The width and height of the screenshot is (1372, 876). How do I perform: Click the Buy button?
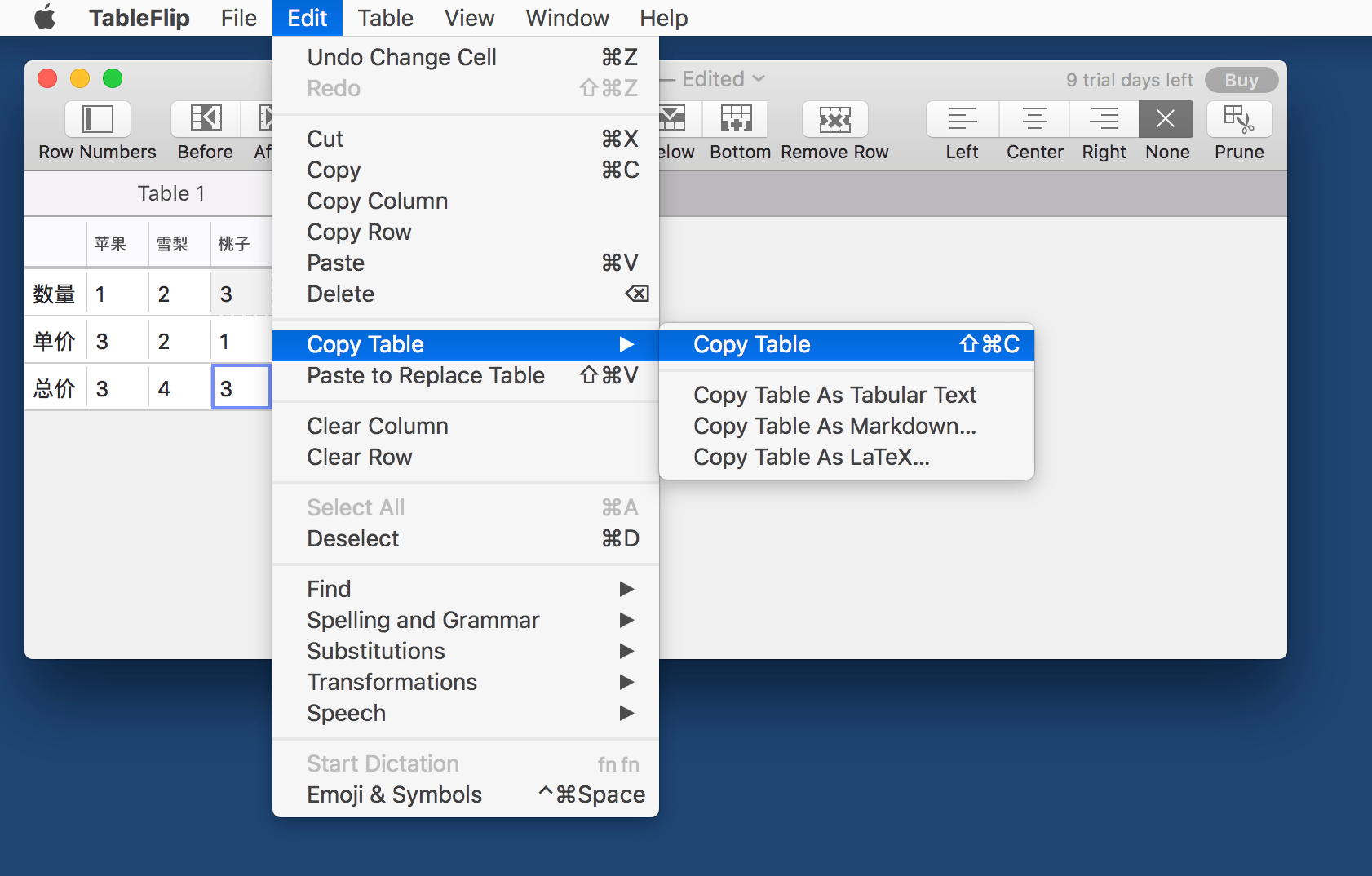(x=1241, y=80)
